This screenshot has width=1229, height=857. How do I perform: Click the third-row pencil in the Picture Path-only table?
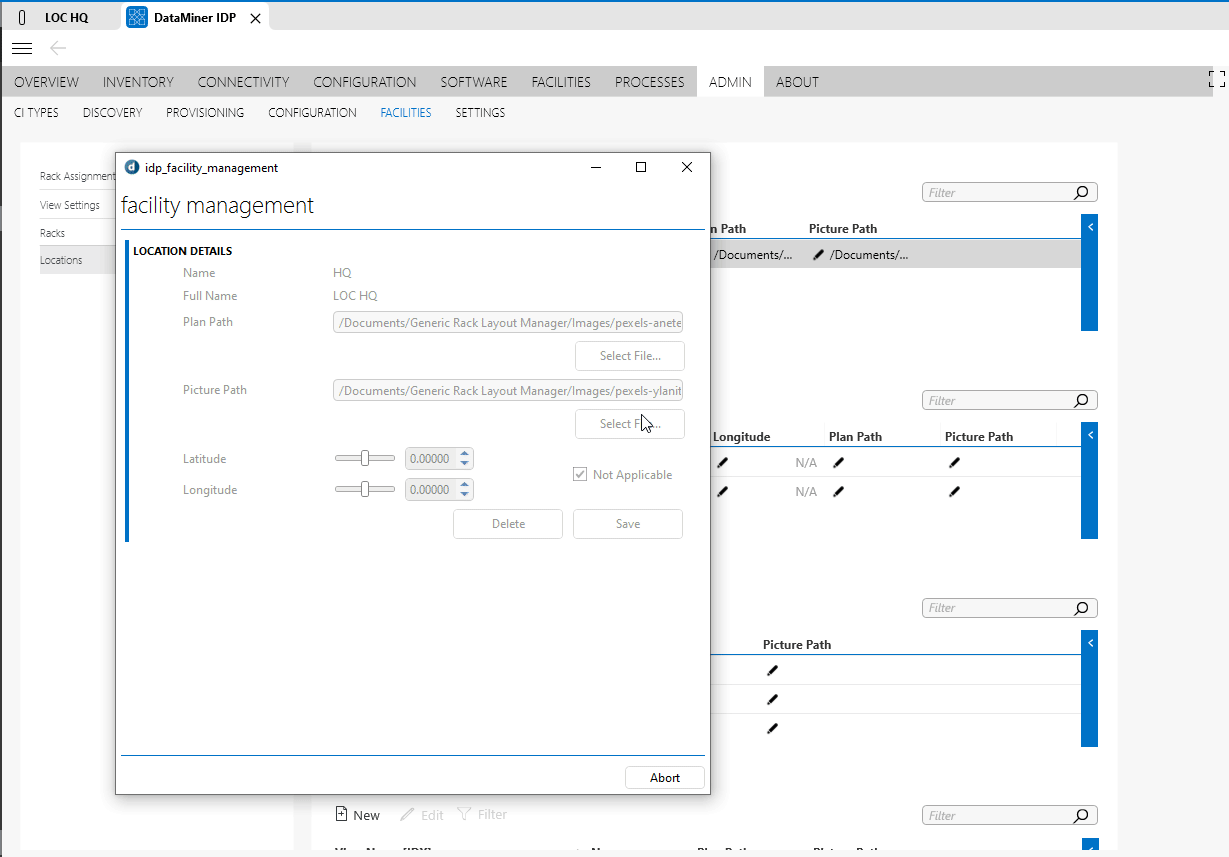(772, 729)
